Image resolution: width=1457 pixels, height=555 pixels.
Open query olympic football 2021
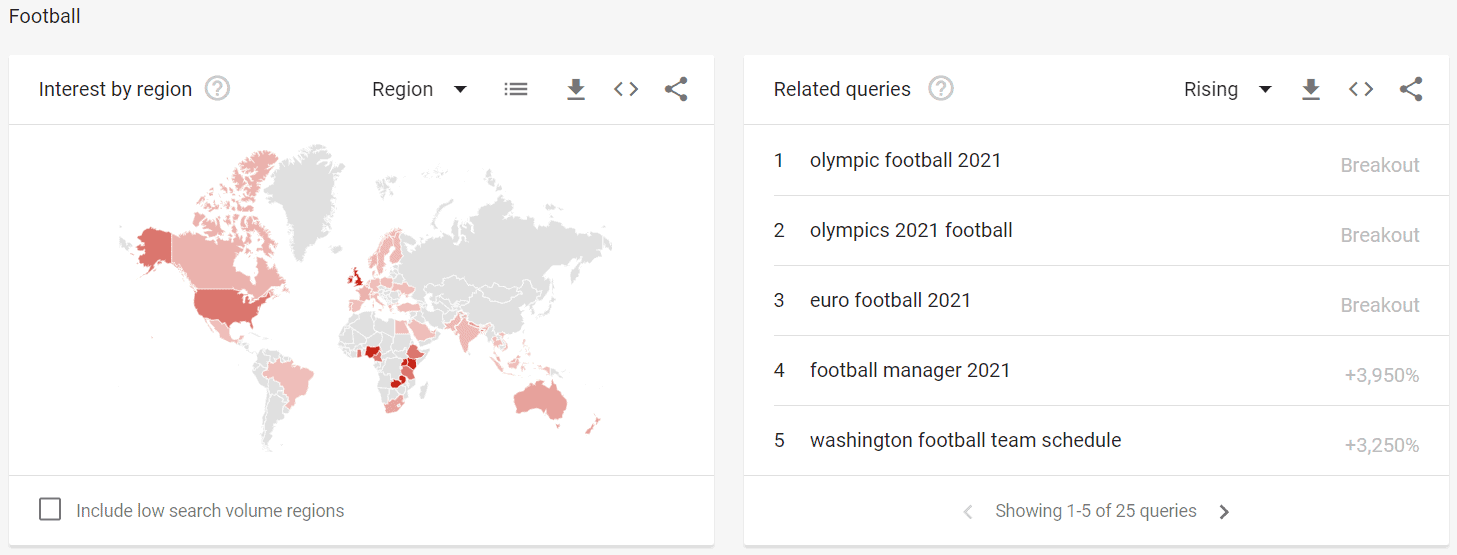click(x=905, y=161)
